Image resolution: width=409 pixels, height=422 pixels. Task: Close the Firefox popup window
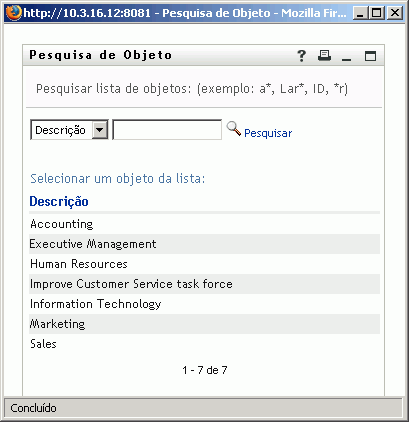tap(395, 13)
